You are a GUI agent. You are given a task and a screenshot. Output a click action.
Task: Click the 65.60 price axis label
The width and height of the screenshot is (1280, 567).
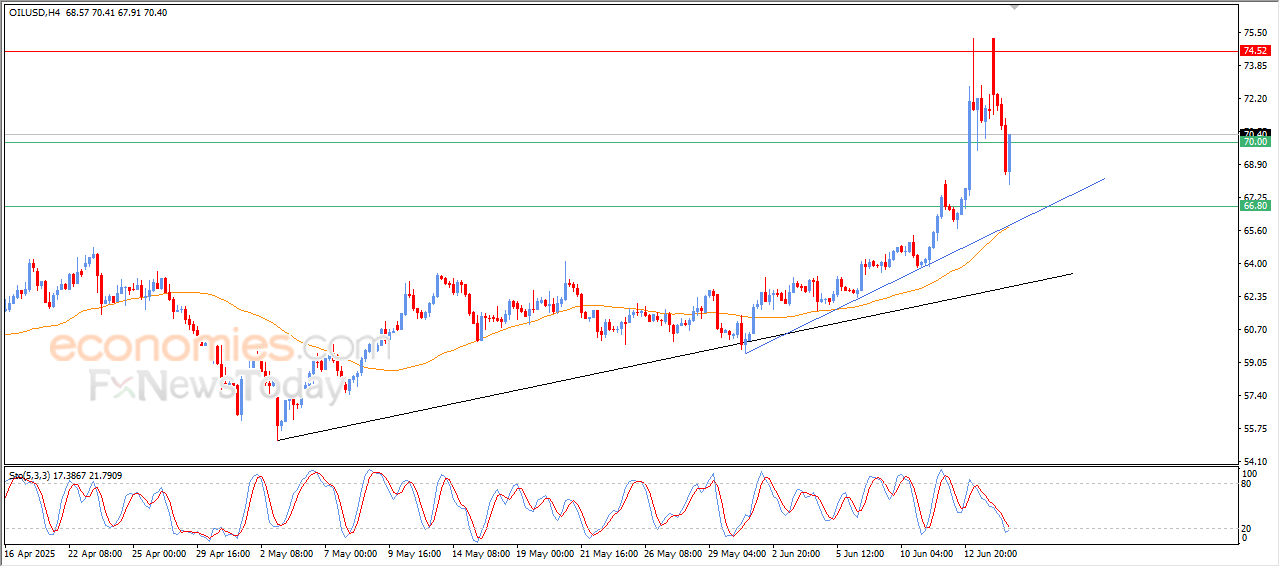(x=1257, y=230)
